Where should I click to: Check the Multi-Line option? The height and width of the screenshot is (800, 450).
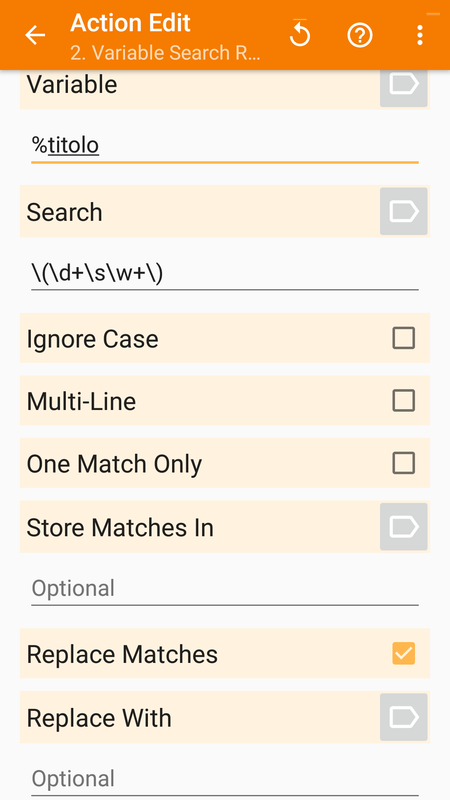pos(404,401)
